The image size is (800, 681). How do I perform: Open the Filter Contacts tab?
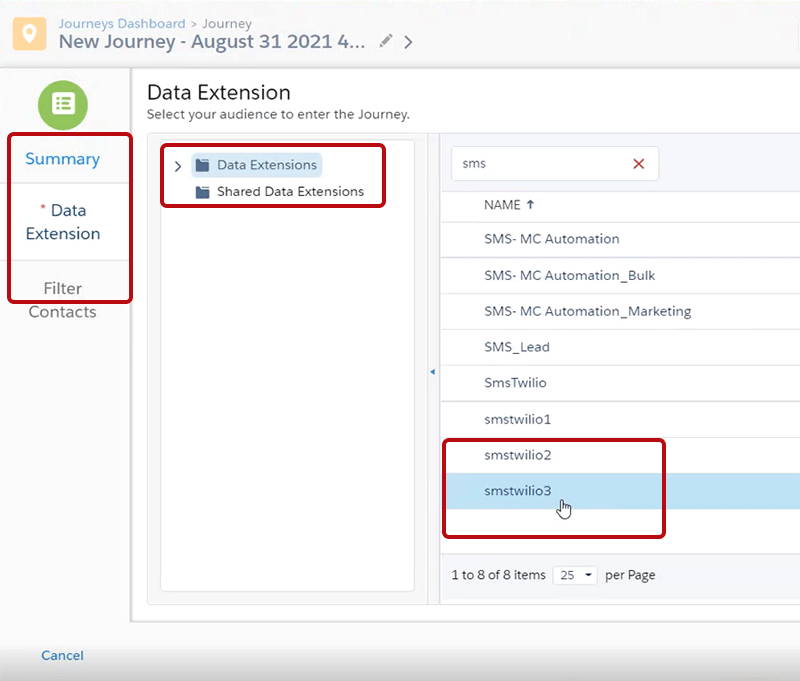pyautogui.click(x=63, y=300)
